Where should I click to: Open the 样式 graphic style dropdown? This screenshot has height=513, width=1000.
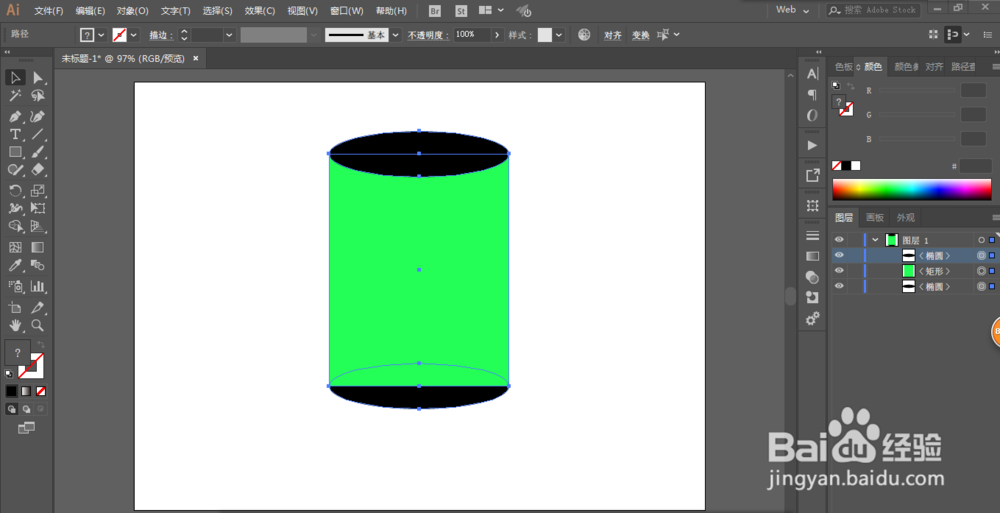click(559, 35)
